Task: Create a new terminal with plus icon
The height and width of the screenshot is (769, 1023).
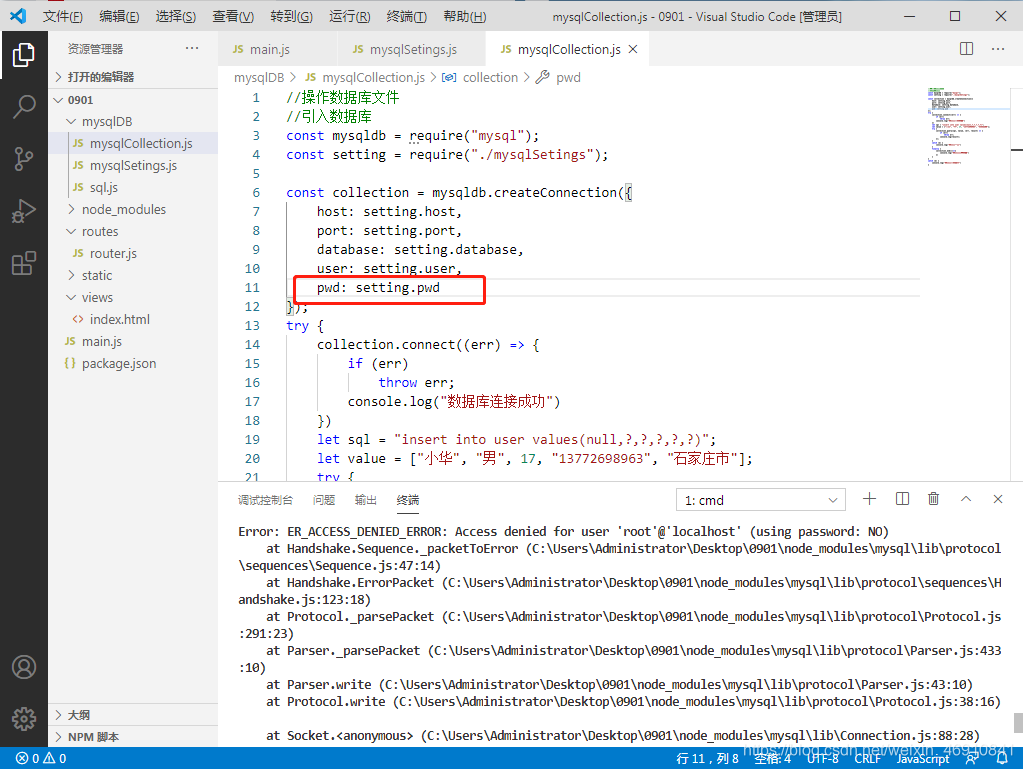Action: tap(869, 499)
